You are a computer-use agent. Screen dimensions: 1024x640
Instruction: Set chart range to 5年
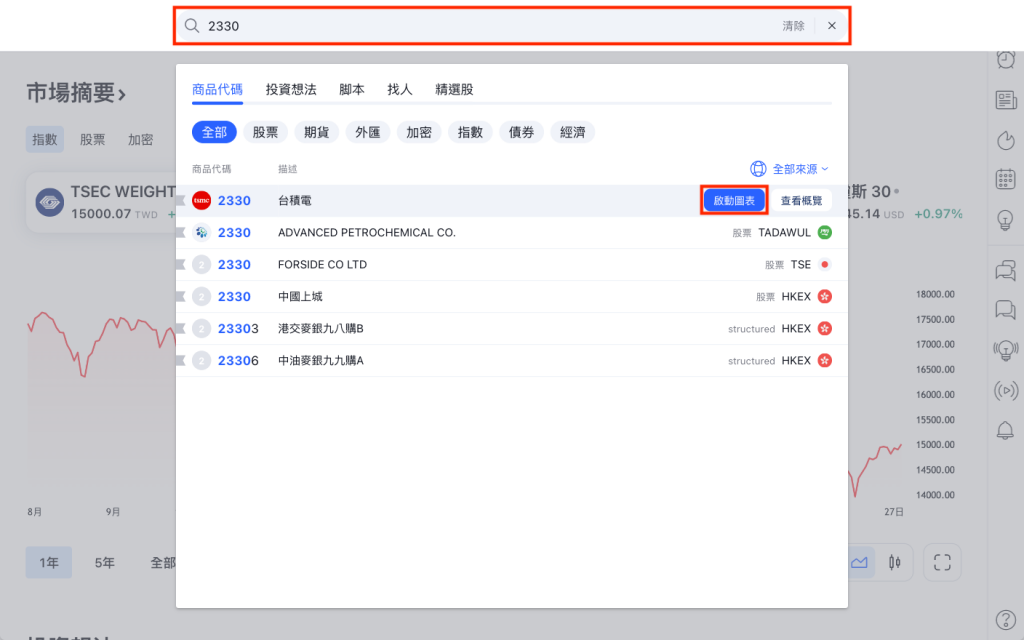tap(104, 562)
